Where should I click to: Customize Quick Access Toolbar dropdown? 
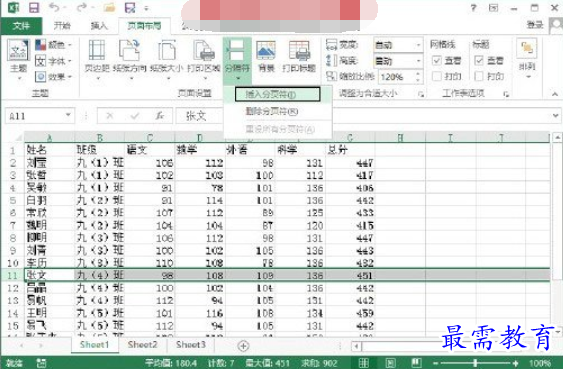(146, 8)
